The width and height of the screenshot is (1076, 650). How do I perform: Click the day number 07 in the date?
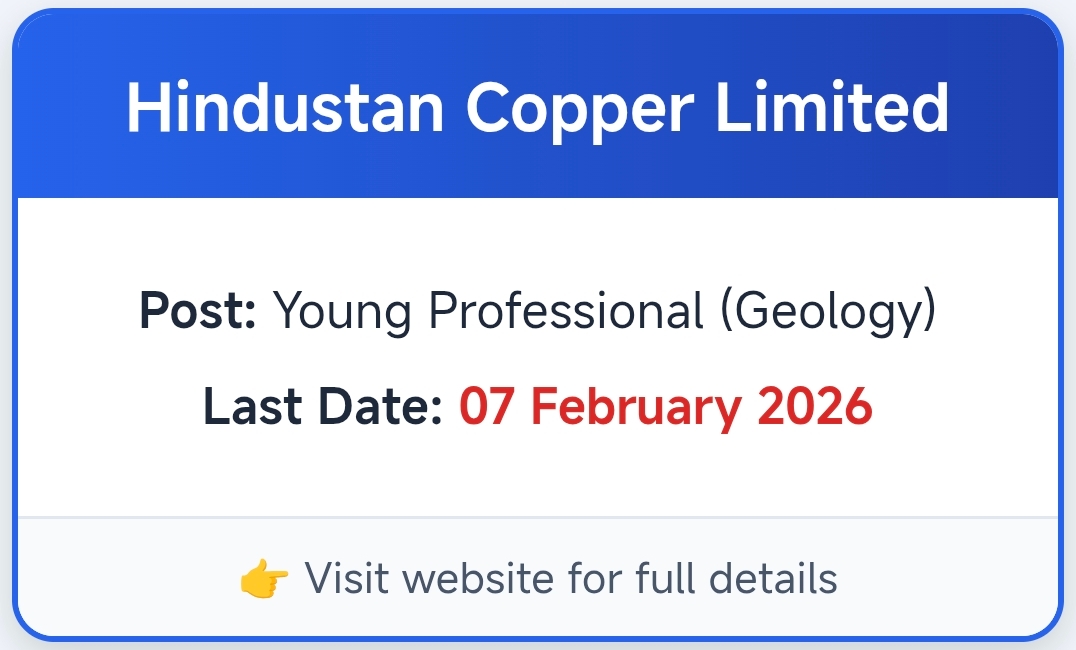pos(488,408)
